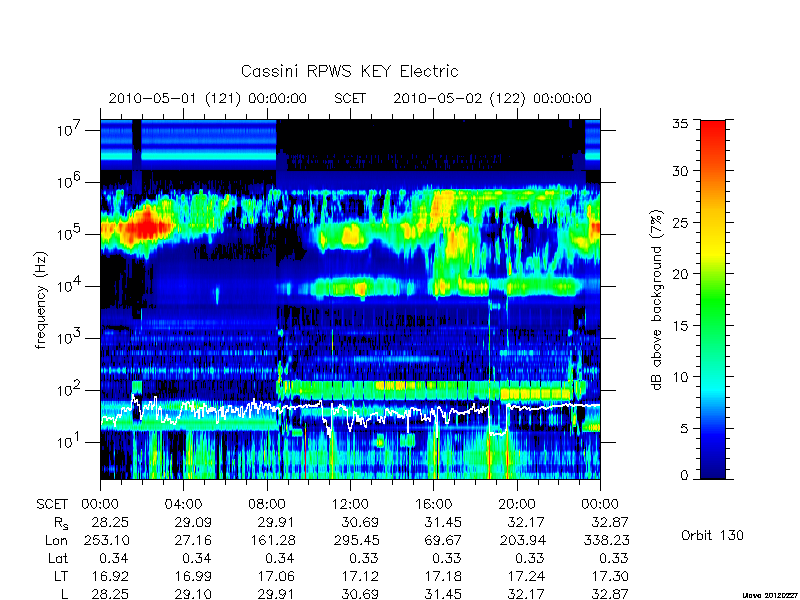Click the 'SCET' row header below plot
This screenshot has height=600, width=800.
click(52, 504)
